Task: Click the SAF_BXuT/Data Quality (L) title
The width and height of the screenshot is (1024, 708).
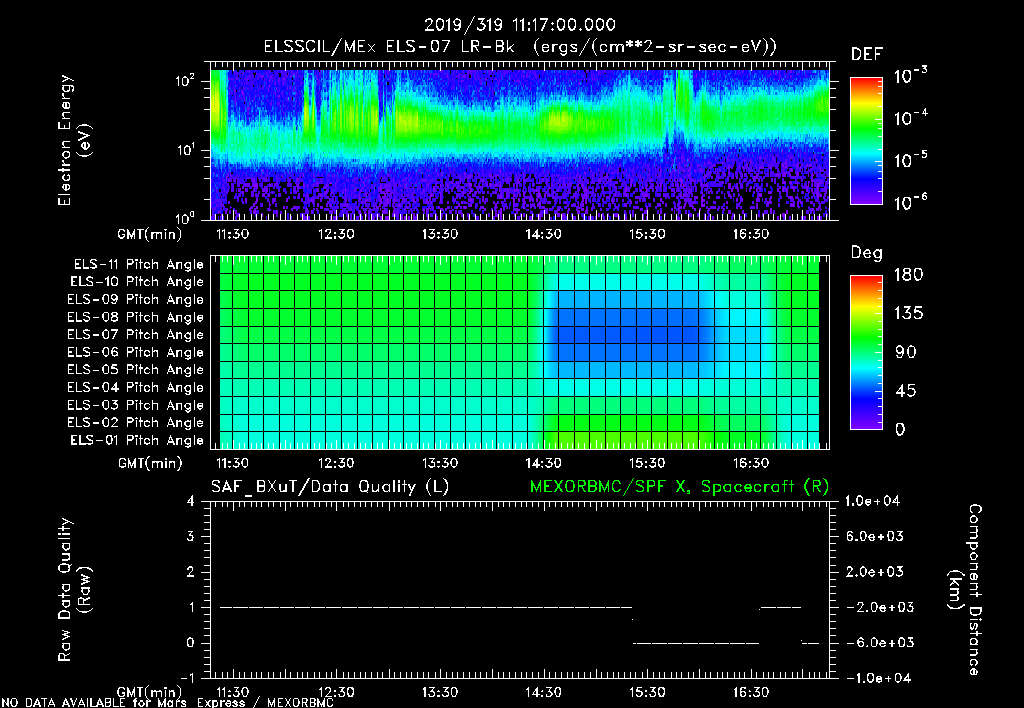Action: click(x=330, y=487)
